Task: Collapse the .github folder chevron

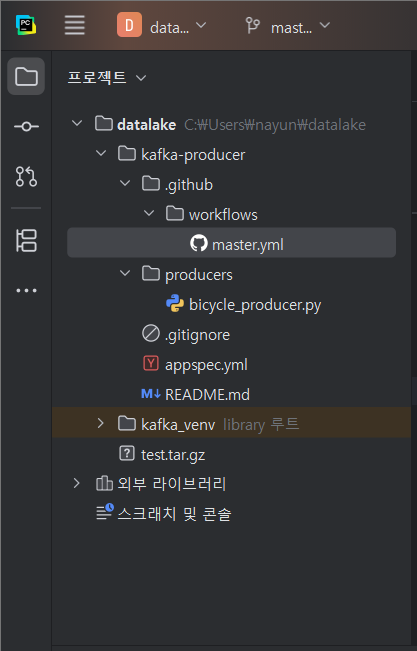Action: pos(125,183)
